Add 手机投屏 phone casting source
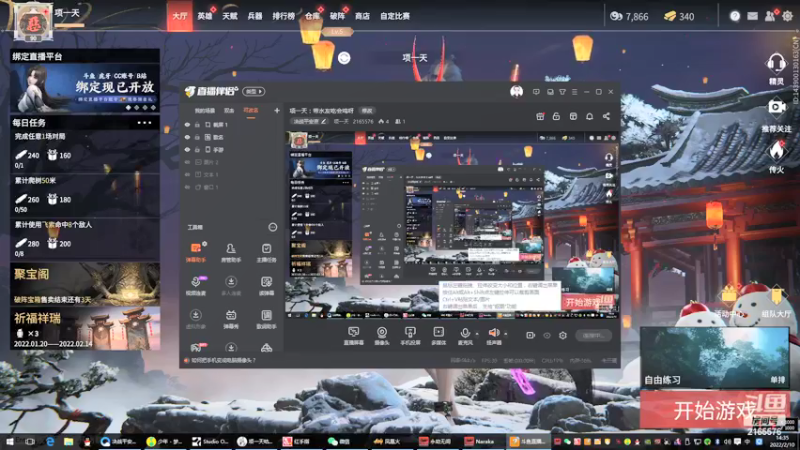 410,336
